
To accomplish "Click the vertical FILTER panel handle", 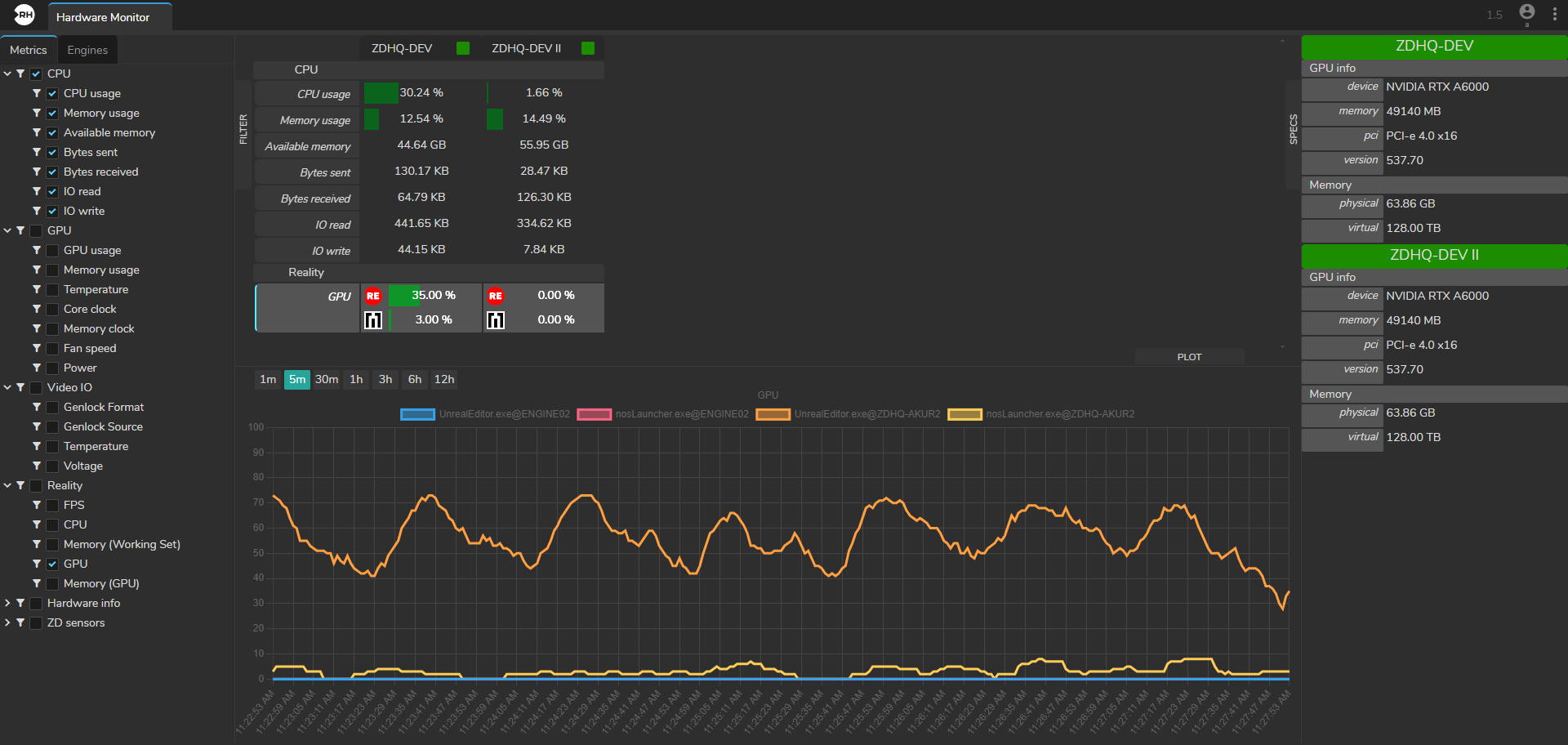I will [x=243, y=129].
